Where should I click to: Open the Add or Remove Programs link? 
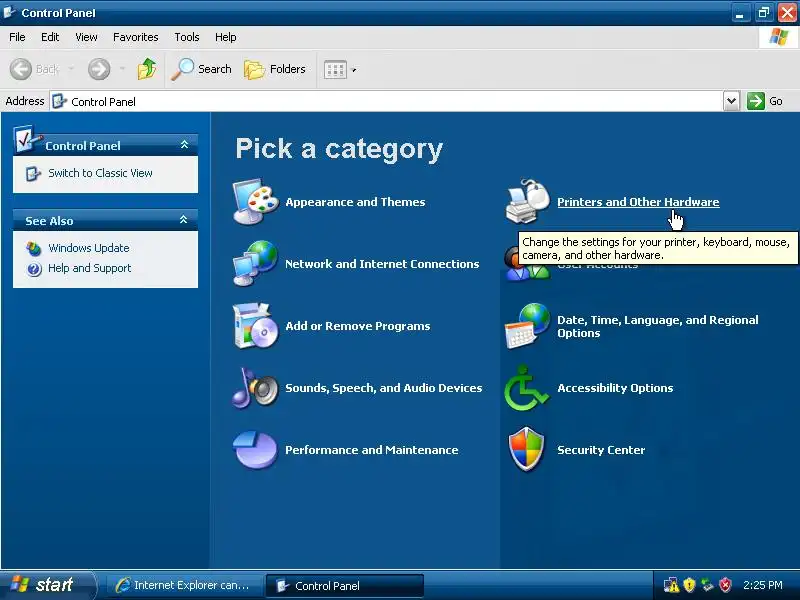pos(358,326)
